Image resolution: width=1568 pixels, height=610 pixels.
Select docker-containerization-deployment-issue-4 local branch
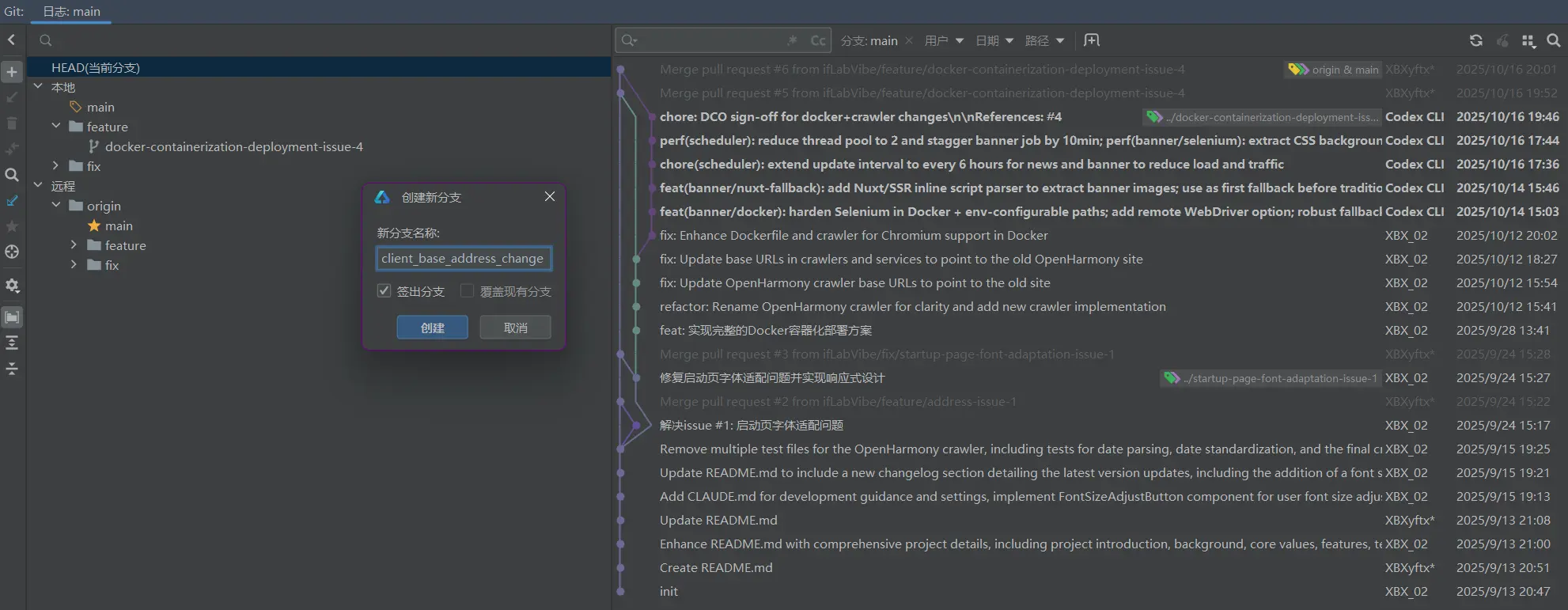pos(233,146)
